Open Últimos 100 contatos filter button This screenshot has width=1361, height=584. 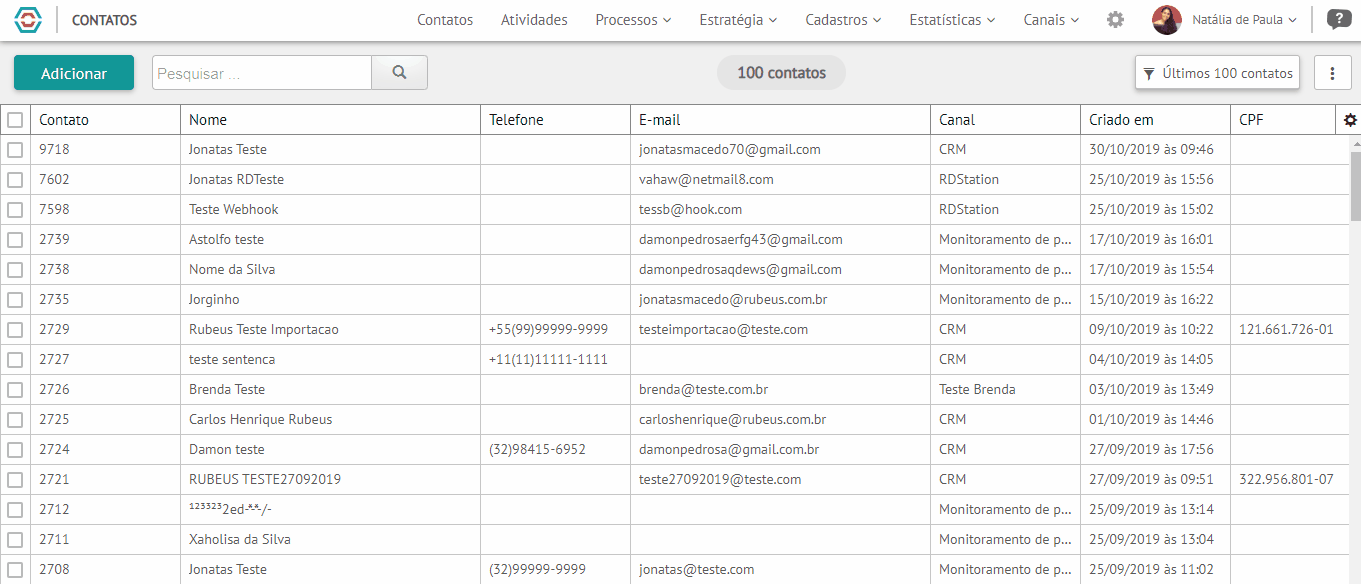(x=1217, y=73)
